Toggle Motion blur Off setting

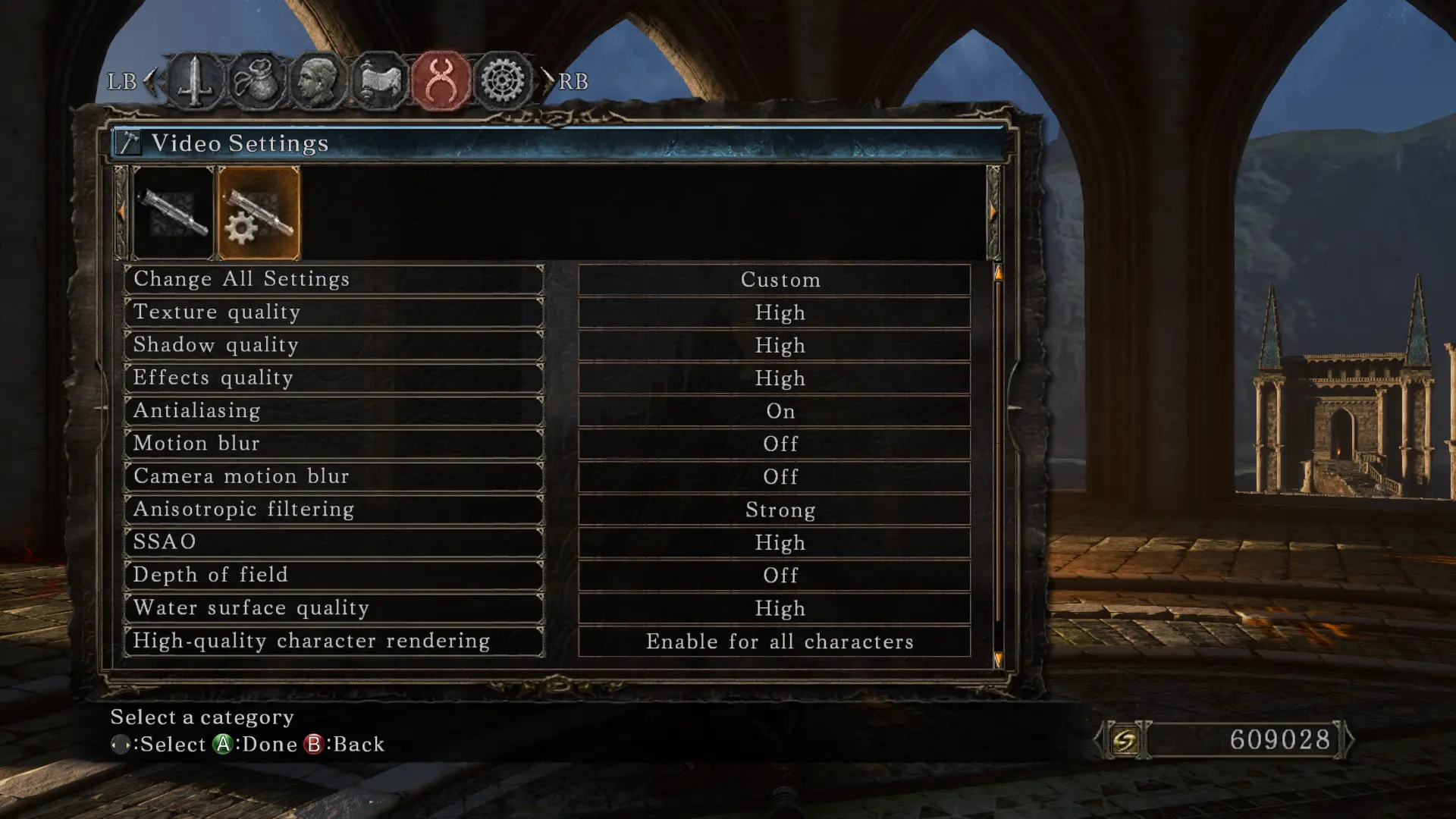click(x=779, y=443)
